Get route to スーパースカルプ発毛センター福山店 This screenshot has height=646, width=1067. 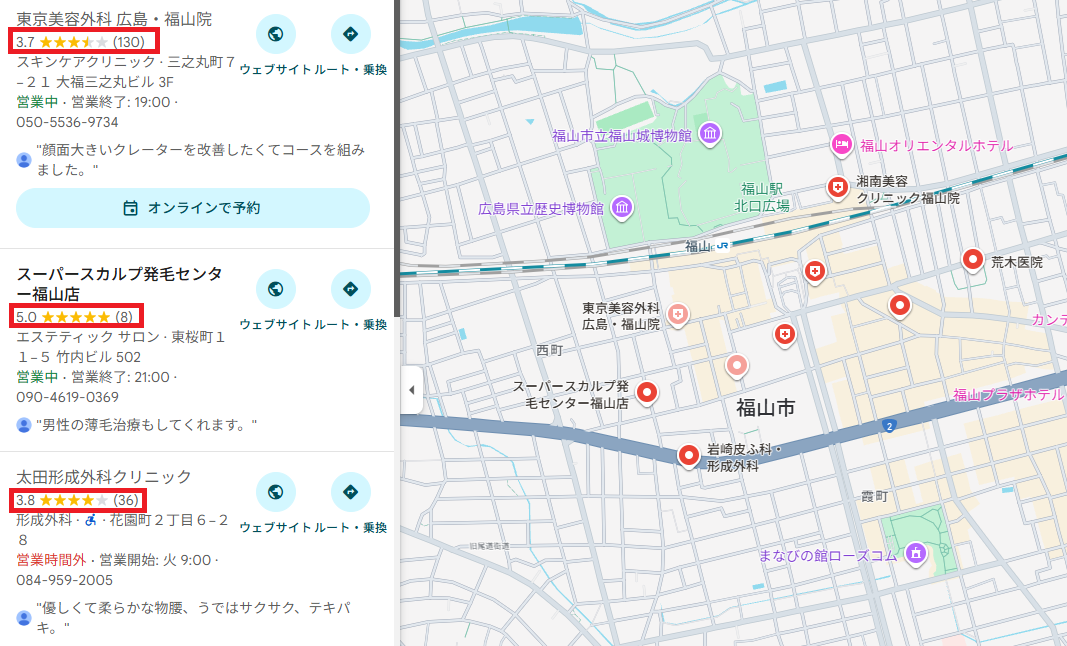pos(350,289)
